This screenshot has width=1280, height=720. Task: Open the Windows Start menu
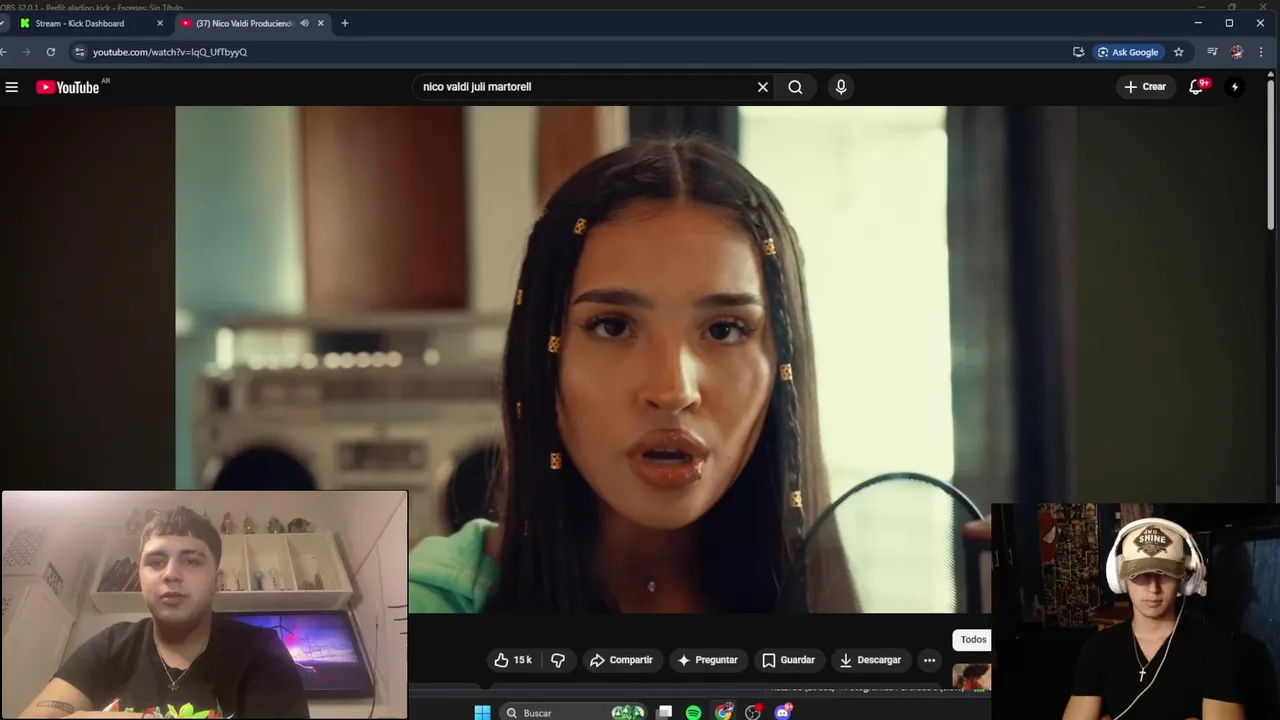(482, 712)
